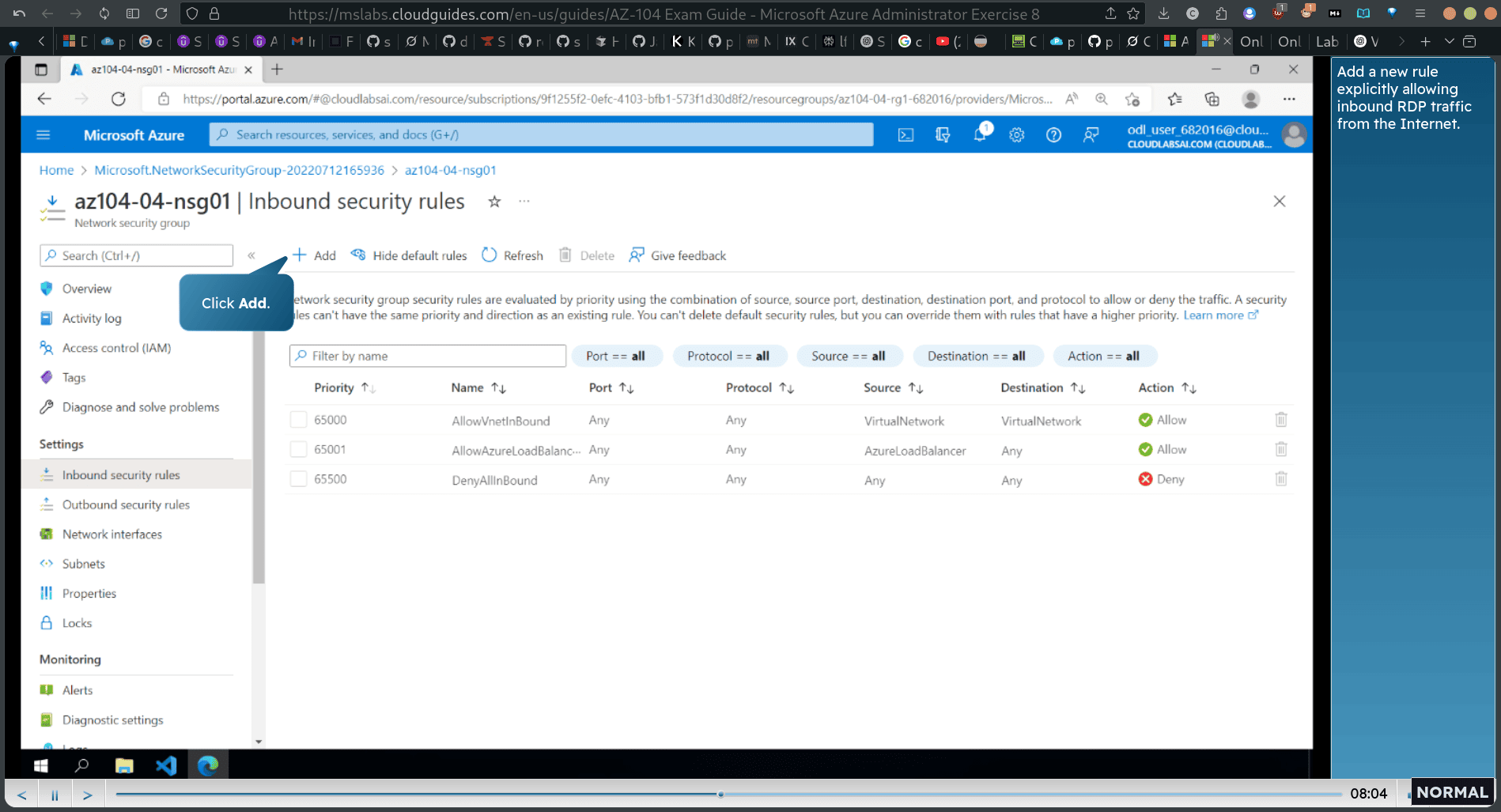
Task: Select the checkbox for rule 65000
Action: click(x=298, y=420)
